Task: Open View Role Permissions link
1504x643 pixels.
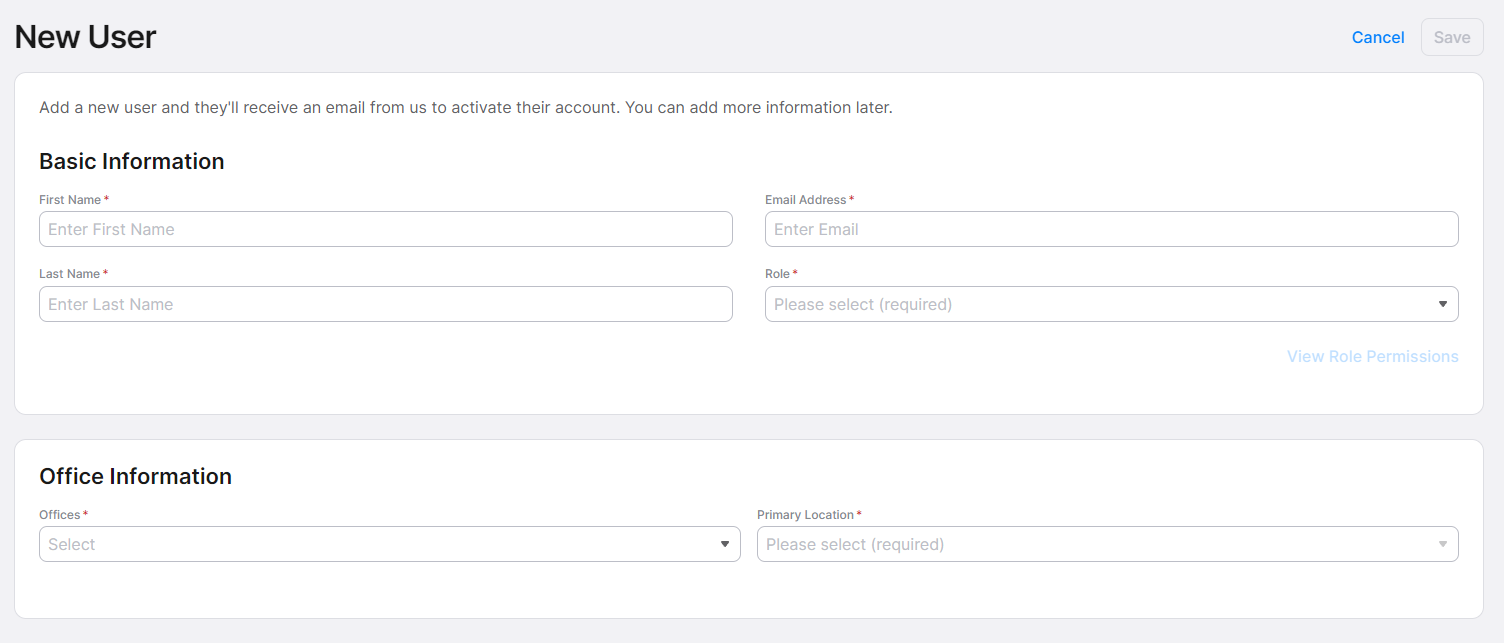Action: pos(1372,356)
